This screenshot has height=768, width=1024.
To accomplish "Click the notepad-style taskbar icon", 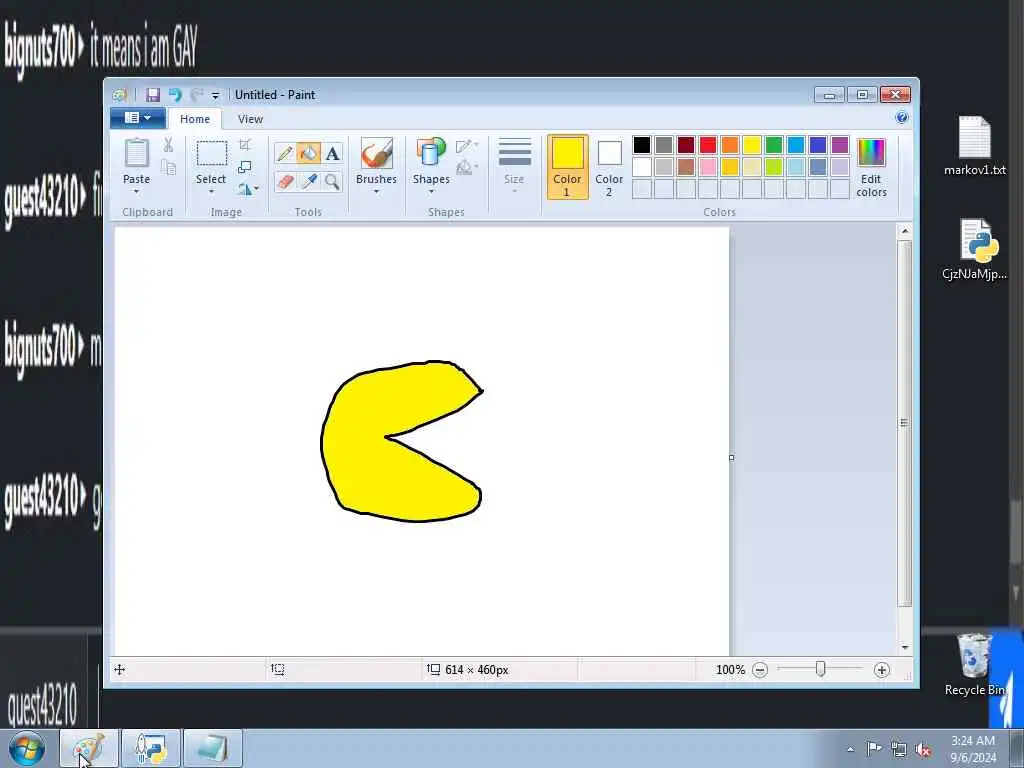I will click(213, 748).
